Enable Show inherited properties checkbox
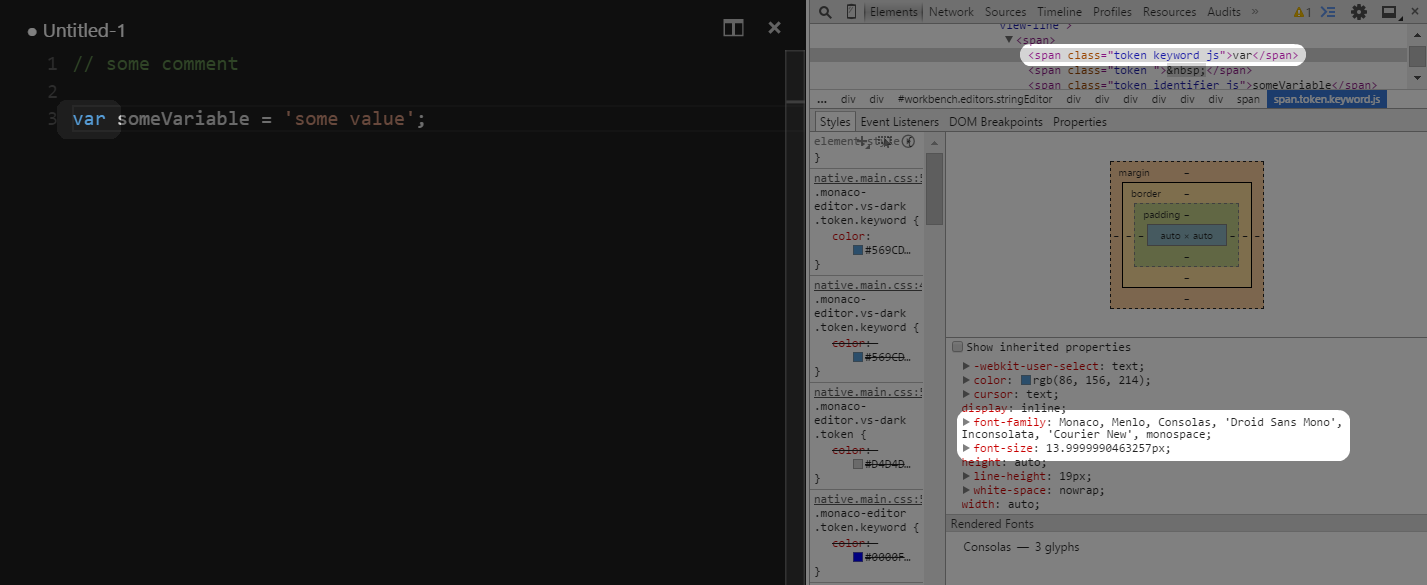1427x585 pixels. [x=958, y=347]
